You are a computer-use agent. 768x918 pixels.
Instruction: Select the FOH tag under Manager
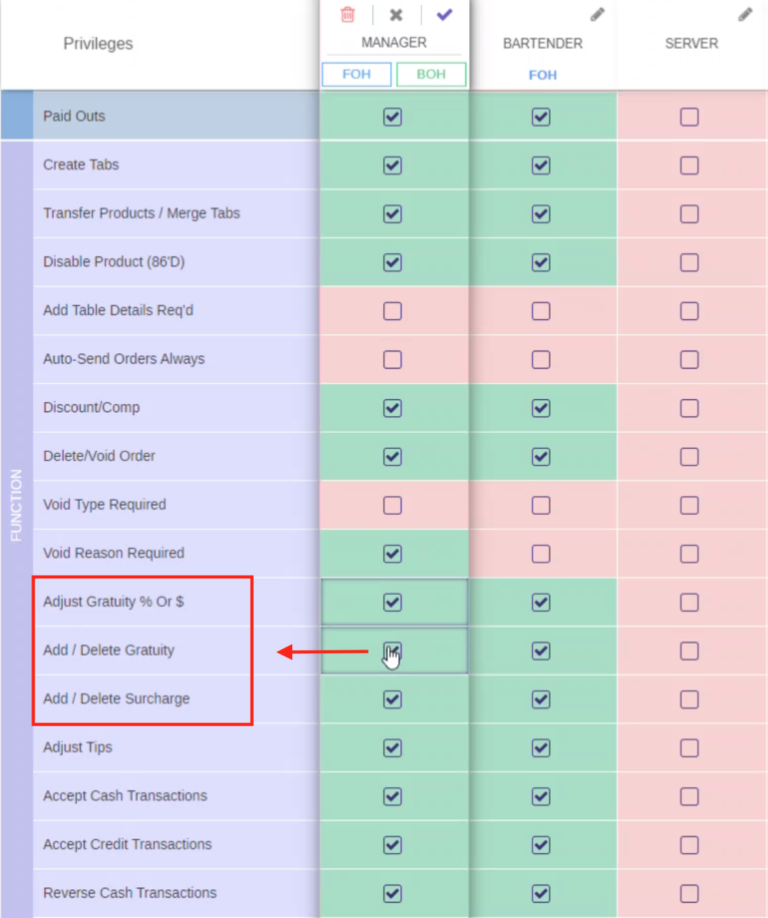356,74
